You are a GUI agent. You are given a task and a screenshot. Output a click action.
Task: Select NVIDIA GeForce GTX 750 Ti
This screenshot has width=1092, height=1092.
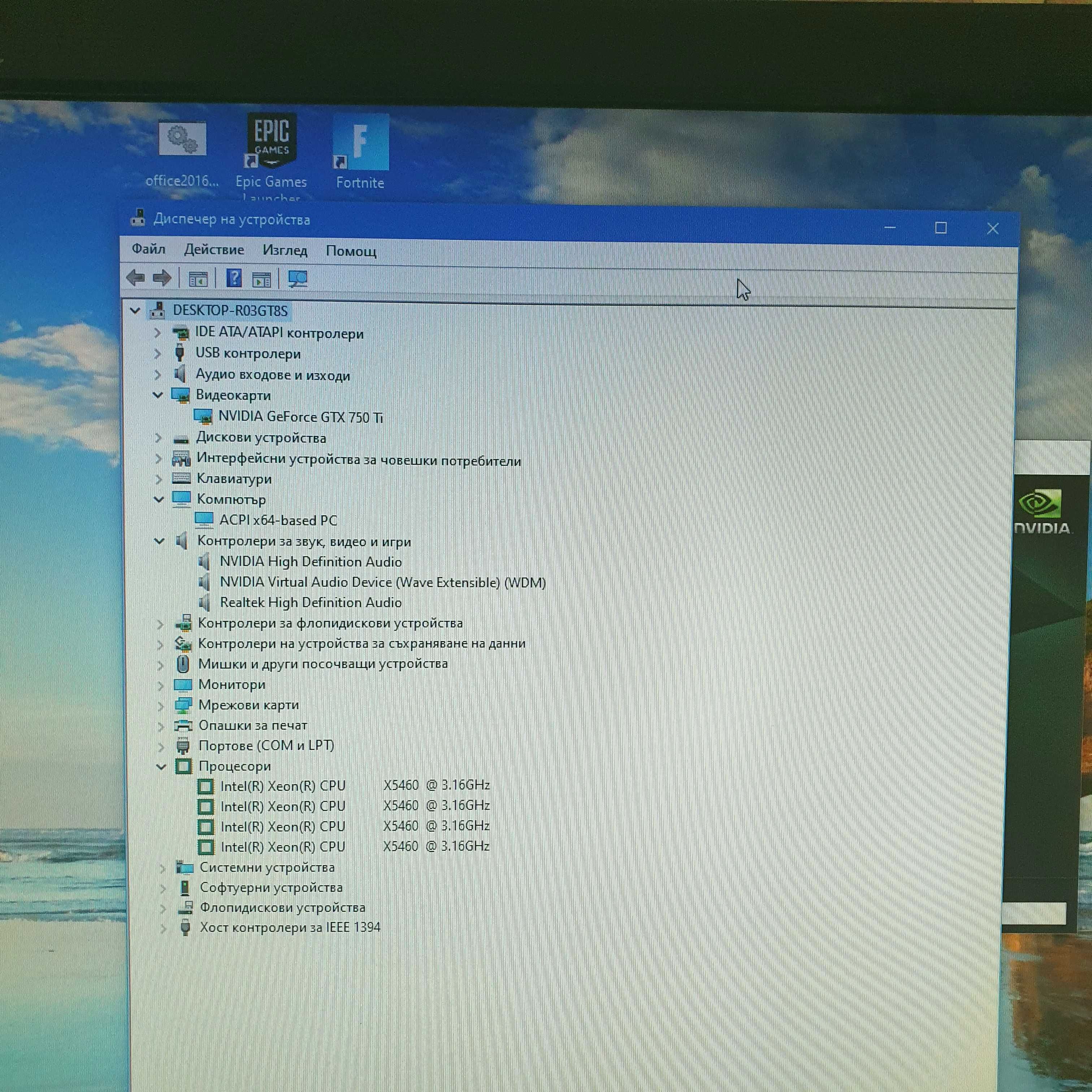point(300,417)
